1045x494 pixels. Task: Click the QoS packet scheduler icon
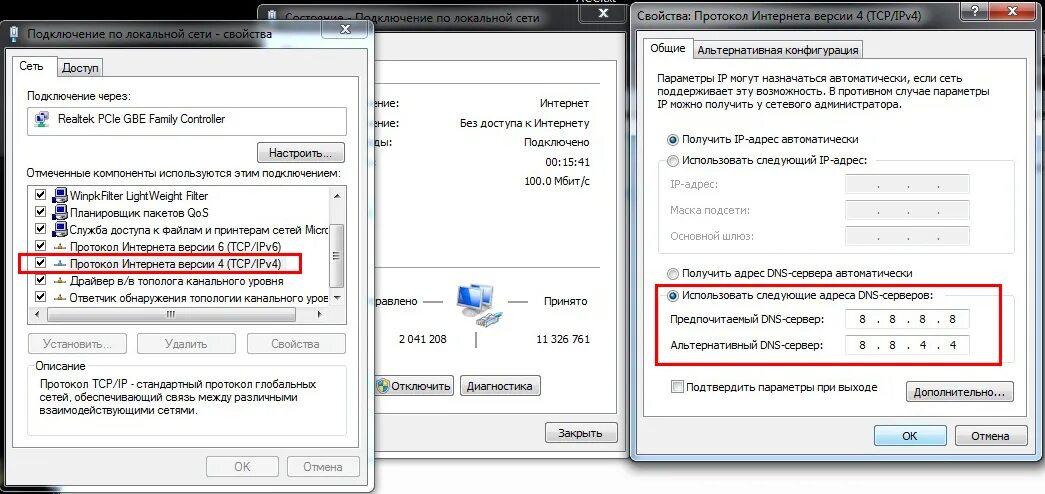pos(61,213)
